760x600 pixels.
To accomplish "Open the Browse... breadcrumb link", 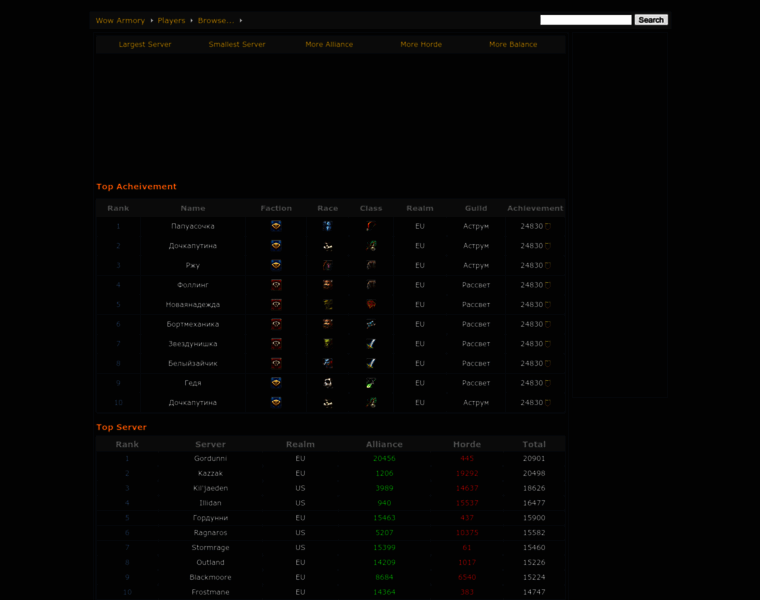I will (216, 20).
